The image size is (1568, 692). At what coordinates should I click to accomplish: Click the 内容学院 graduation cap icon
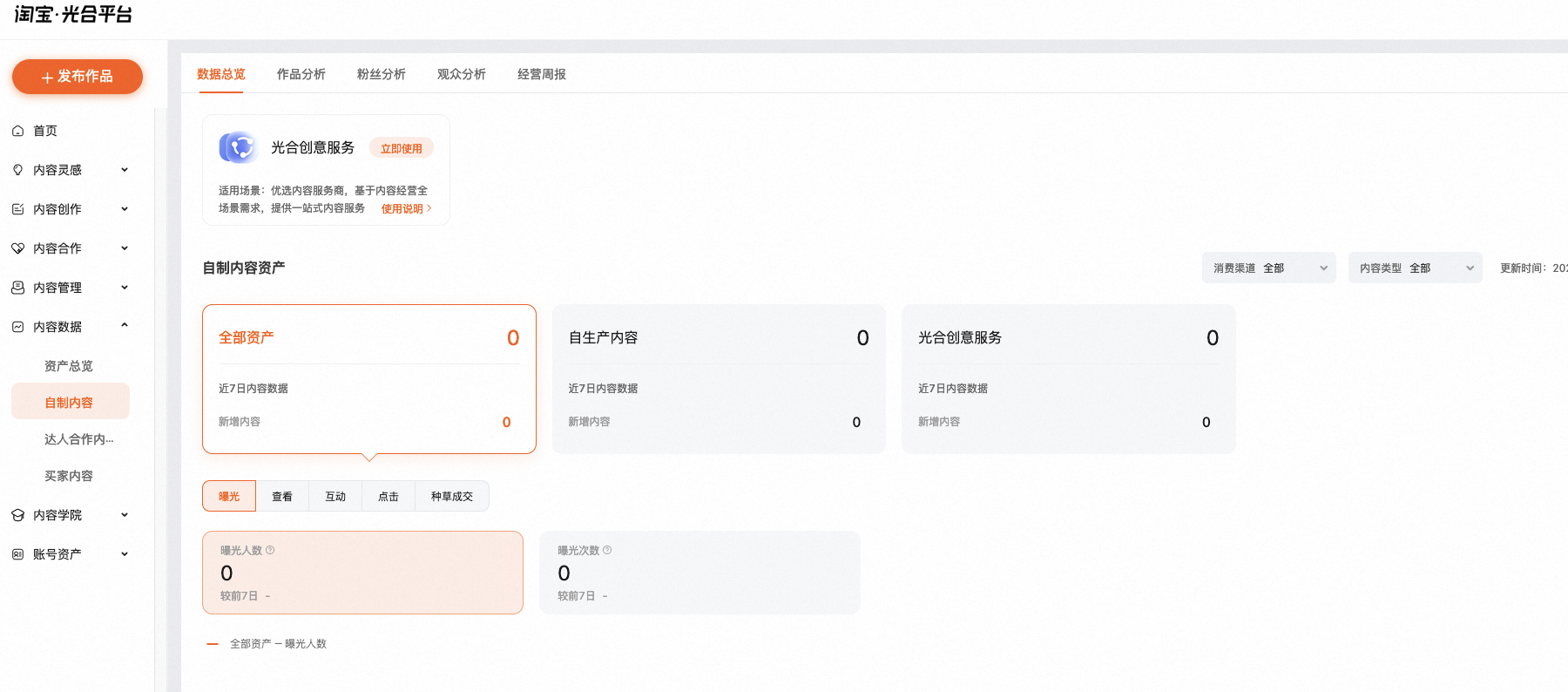tap(17, 515)
